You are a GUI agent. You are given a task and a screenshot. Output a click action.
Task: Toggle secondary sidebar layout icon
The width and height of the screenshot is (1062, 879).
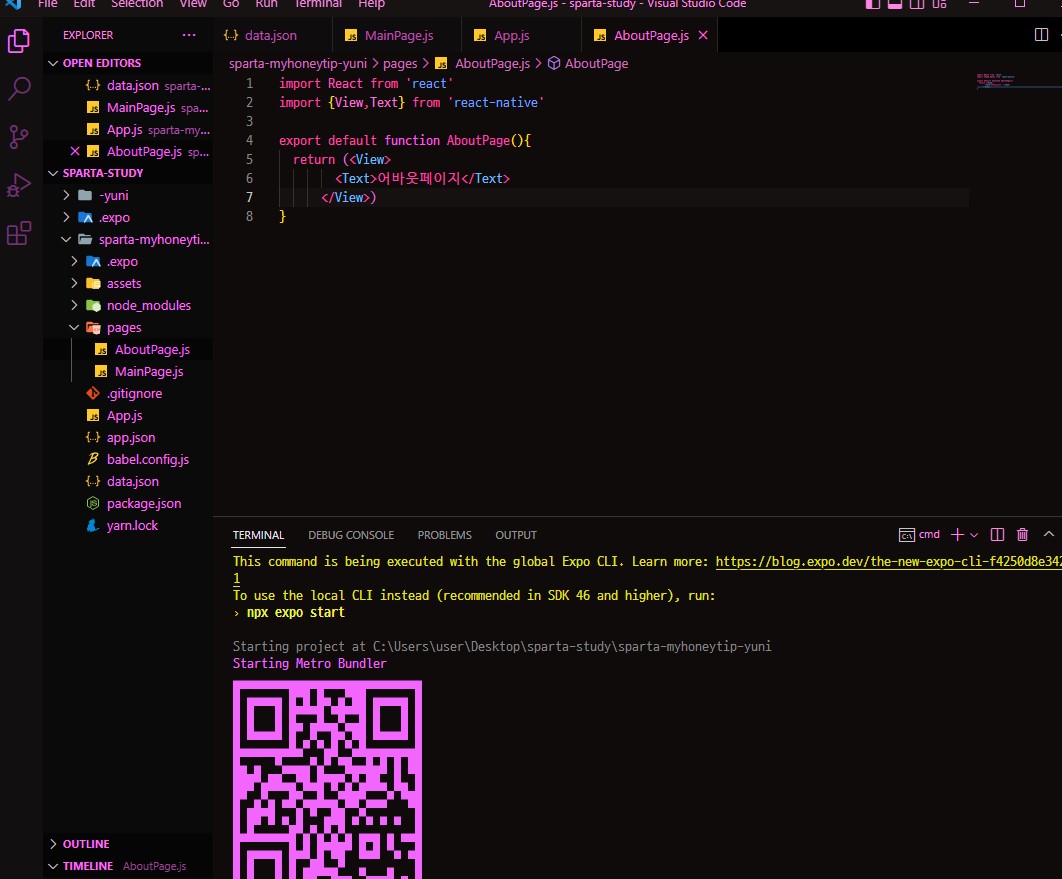pos(916,4)
